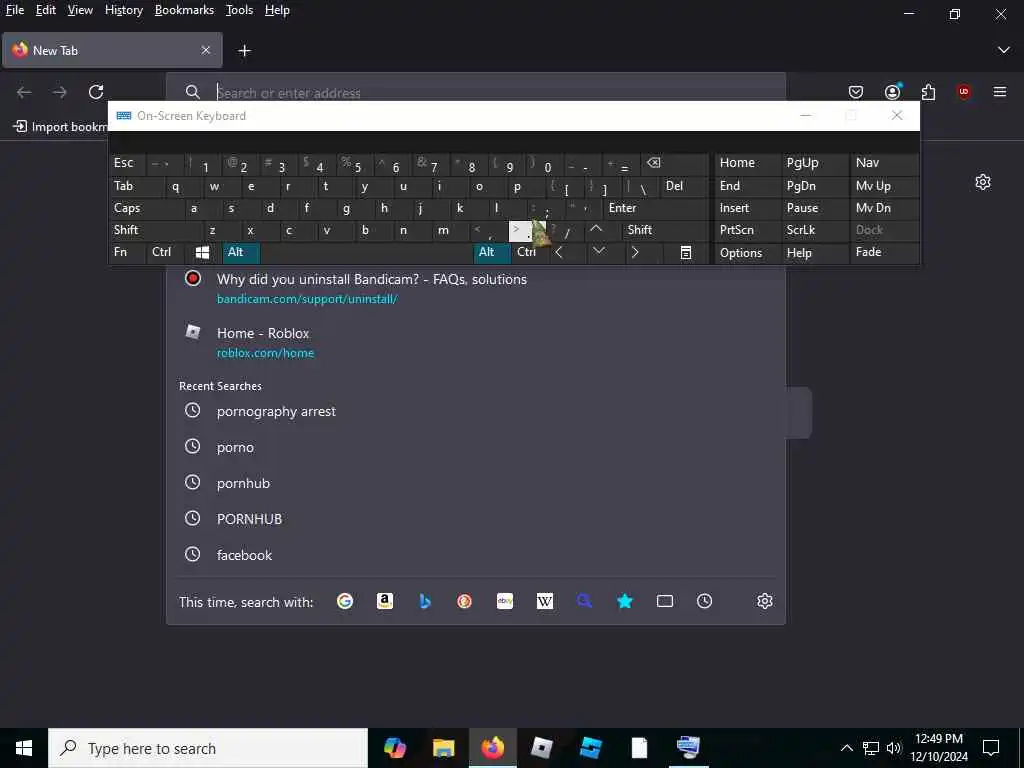Click the Windows logo key

click(202, 252)
